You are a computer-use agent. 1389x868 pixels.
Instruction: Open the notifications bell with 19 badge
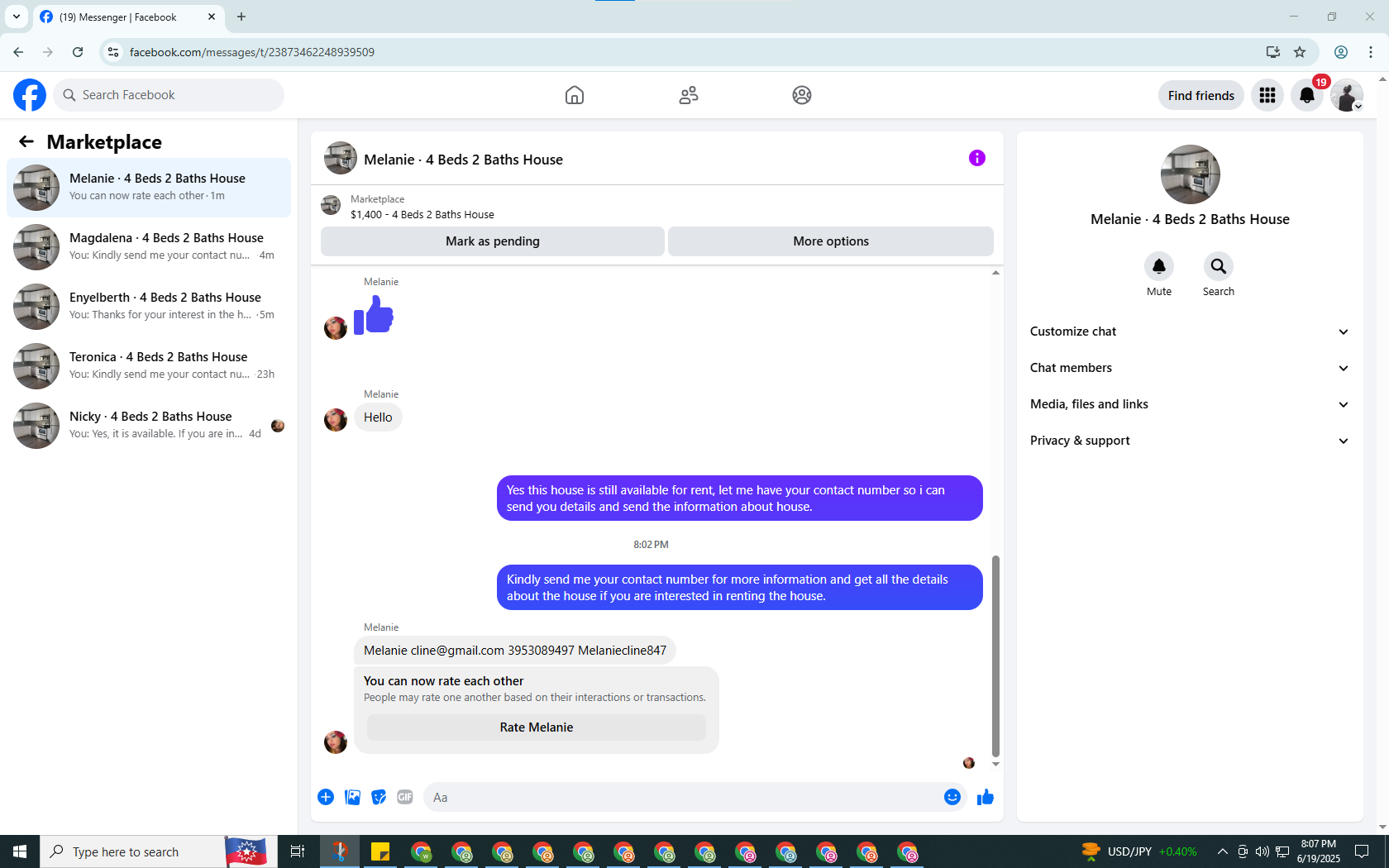click(1307, 95)
